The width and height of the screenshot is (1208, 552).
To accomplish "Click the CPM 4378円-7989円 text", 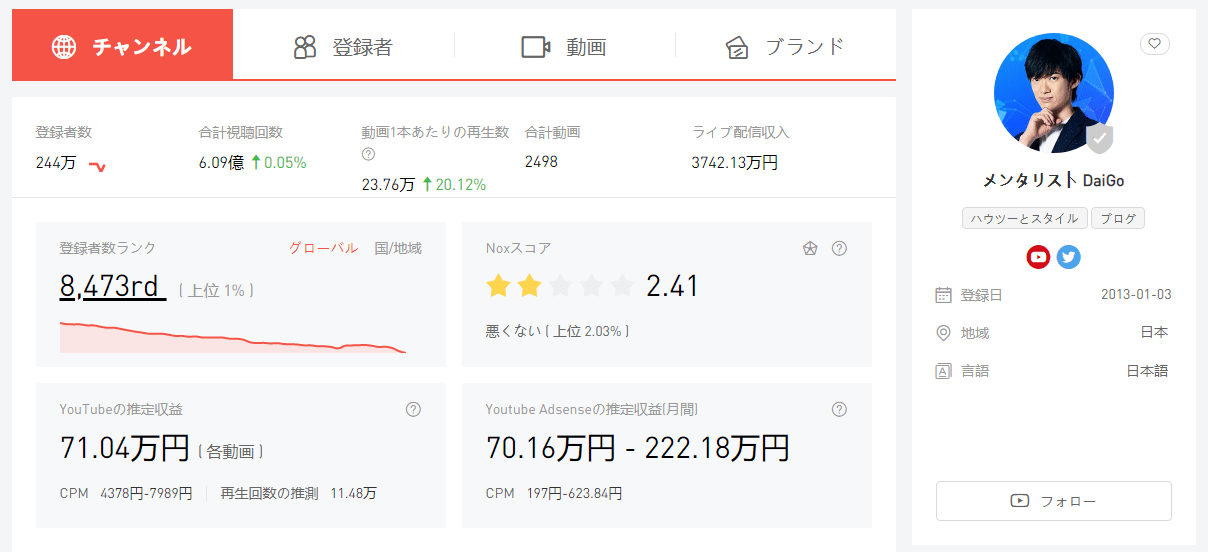I will point(126,494).
